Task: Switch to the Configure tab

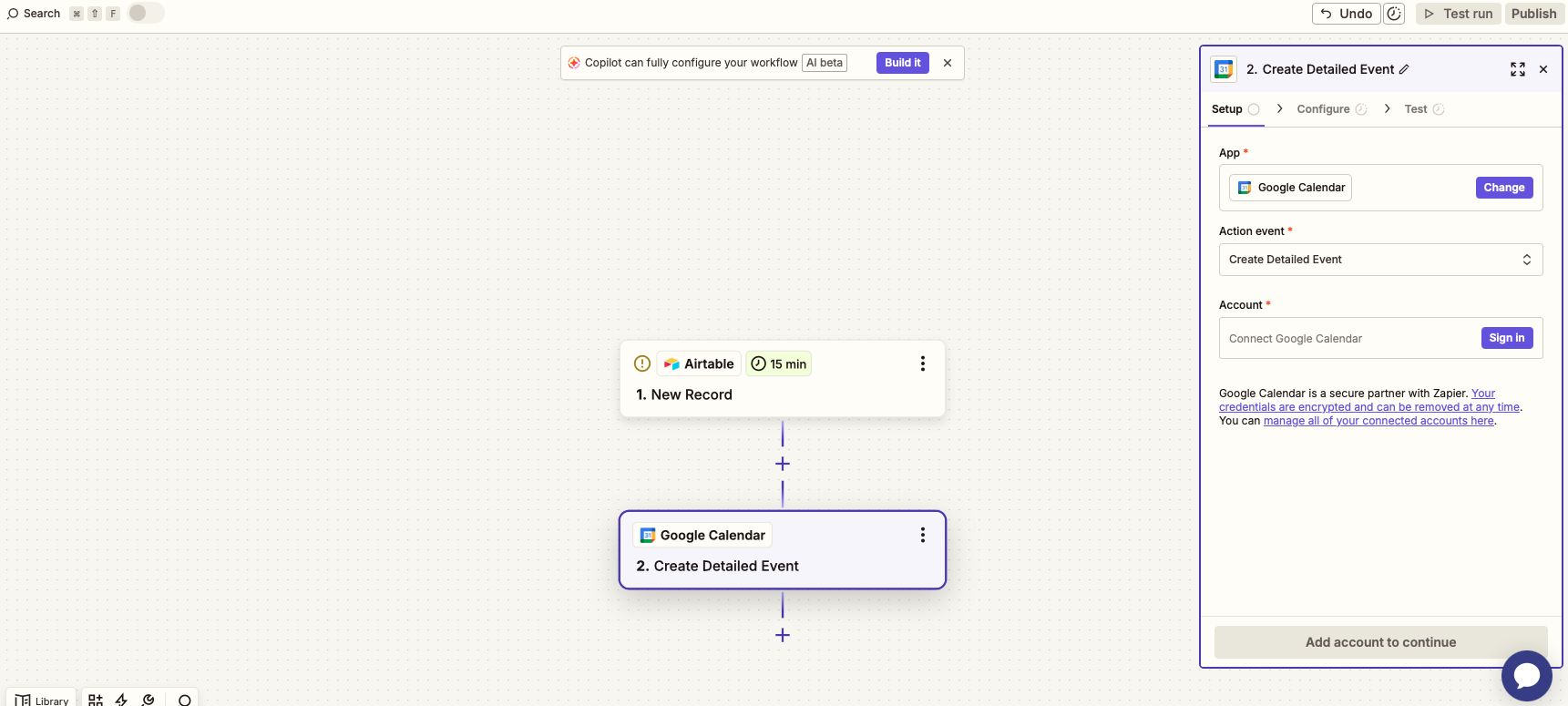Action: click(1331, 109)
